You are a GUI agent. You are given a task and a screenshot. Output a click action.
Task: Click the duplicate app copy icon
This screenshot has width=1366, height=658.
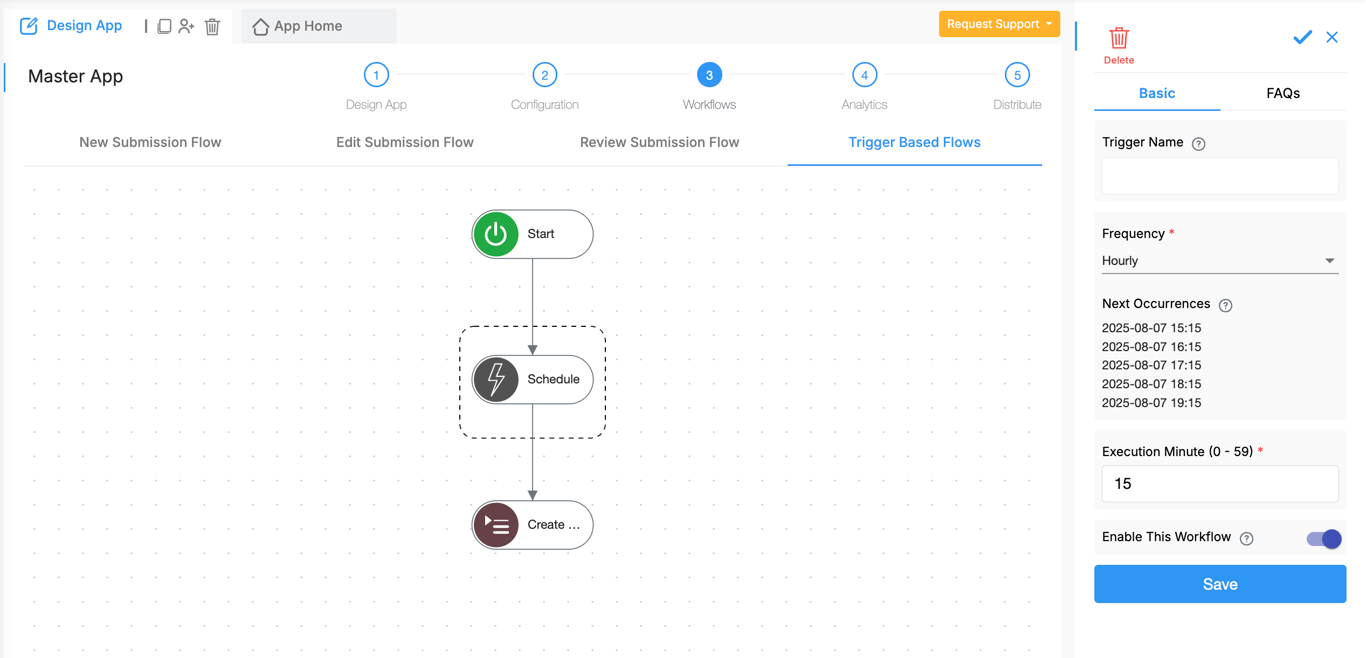pos(164,27)
